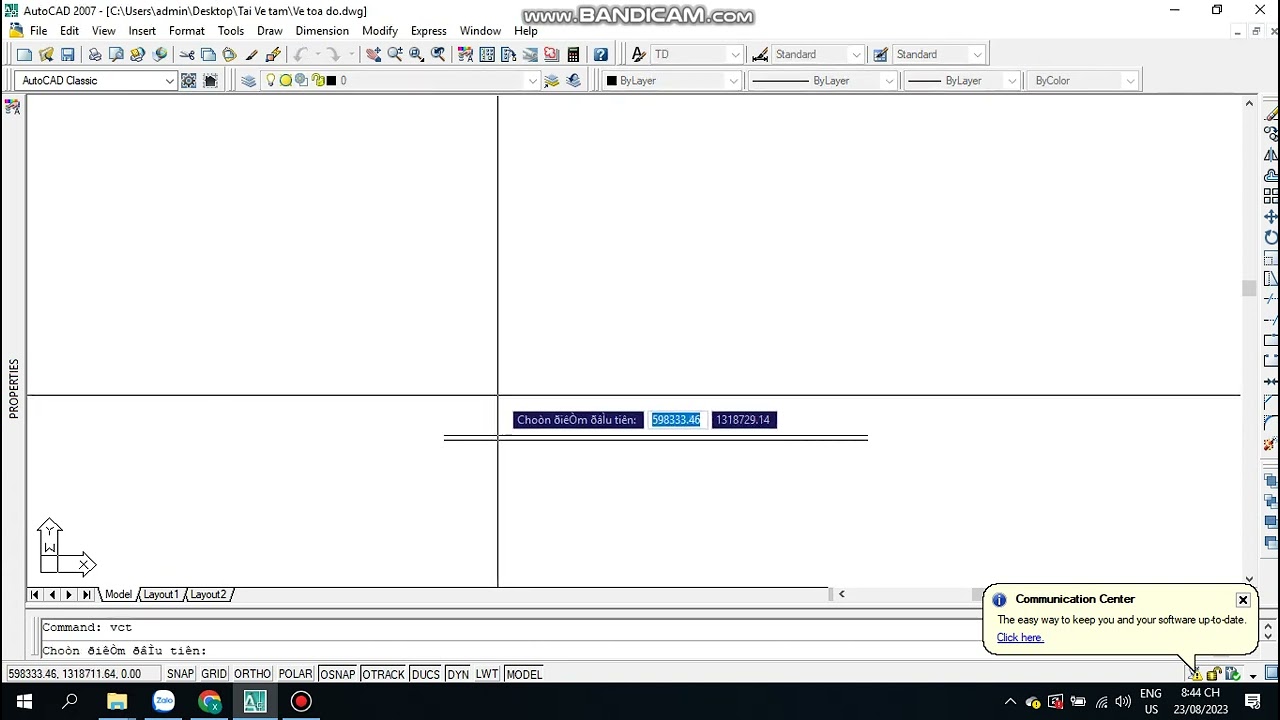
Task: Open the Tool Palettes window icon
Action: click(508, 54)
